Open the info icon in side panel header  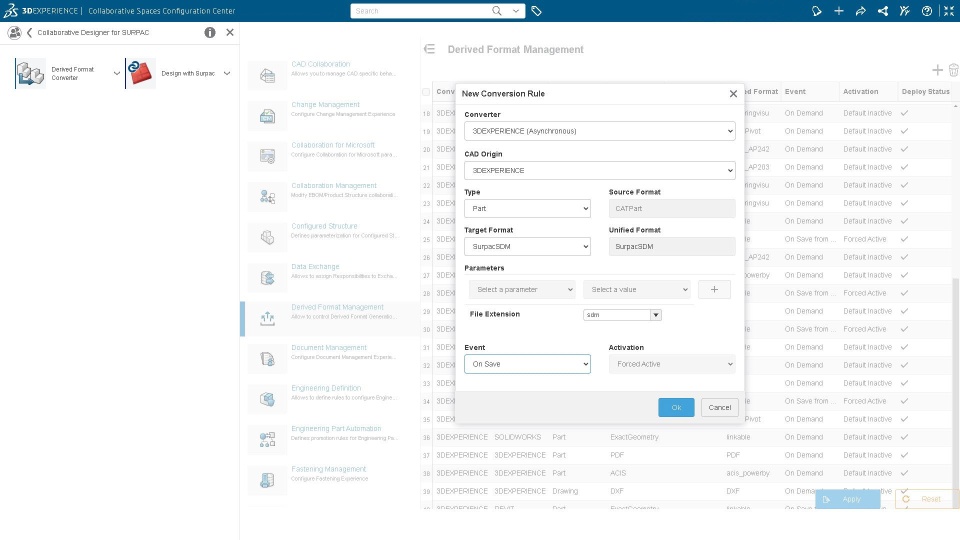coord(210,32)
